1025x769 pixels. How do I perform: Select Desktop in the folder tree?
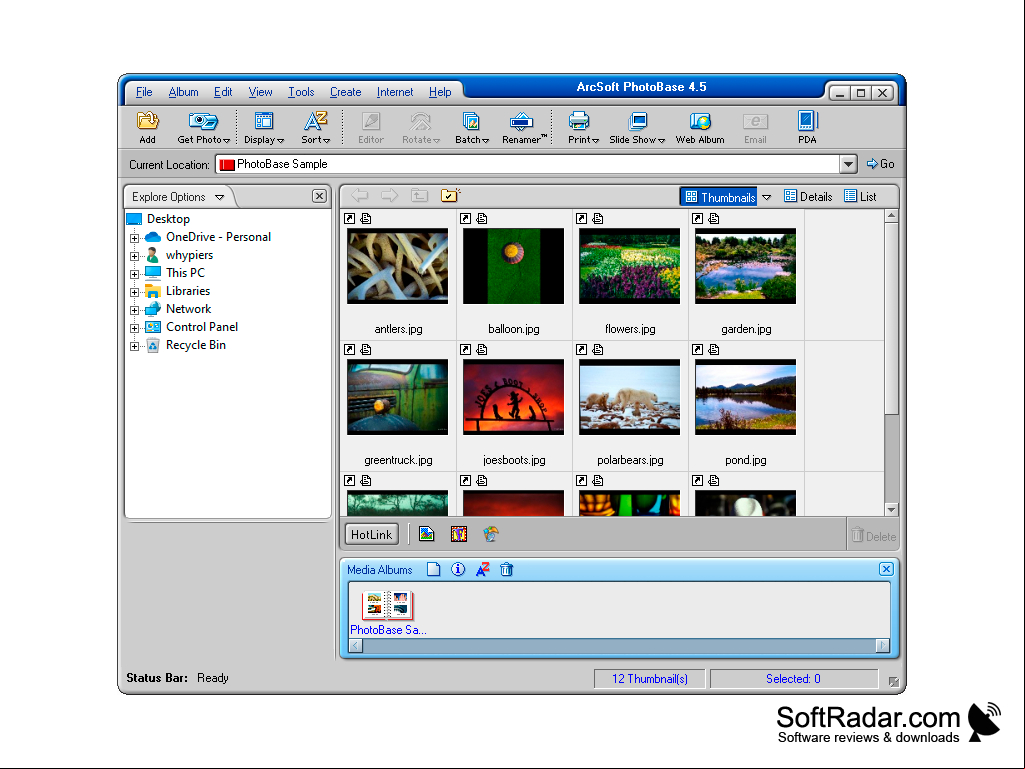coord(168,219)
